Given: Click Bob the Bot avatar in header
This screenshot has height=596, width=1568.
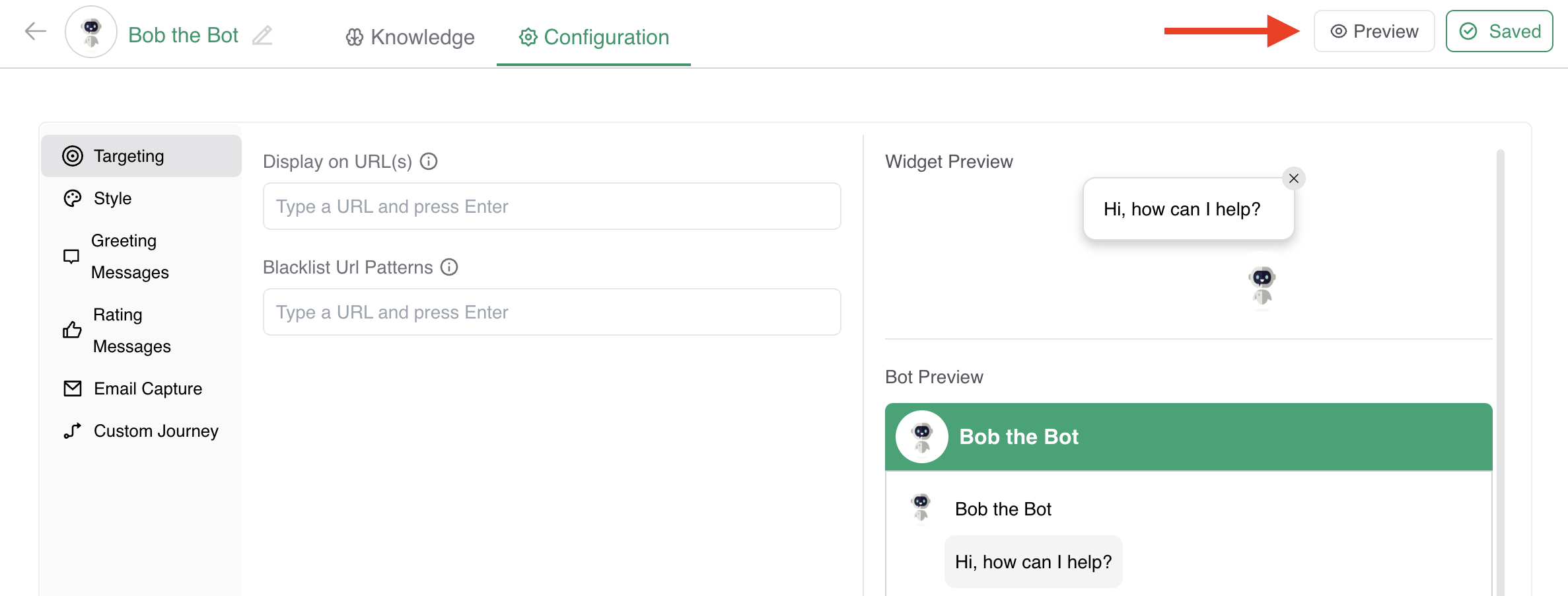Looking at the screenshot, I should (x=91, y=32).
